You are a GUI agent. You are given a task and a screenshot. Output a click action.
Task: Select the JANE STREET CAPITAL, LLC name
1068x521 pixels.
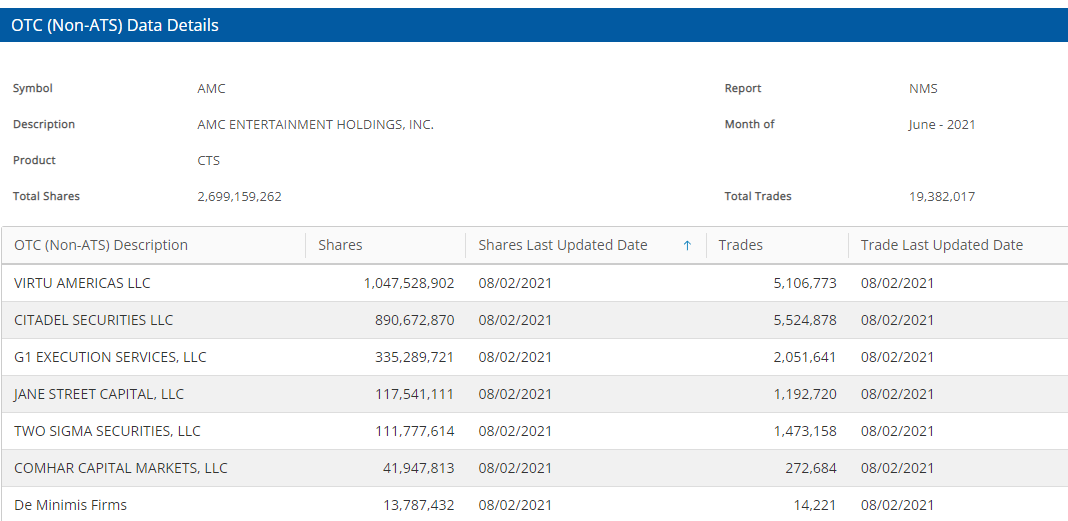(x=99, y=394)
